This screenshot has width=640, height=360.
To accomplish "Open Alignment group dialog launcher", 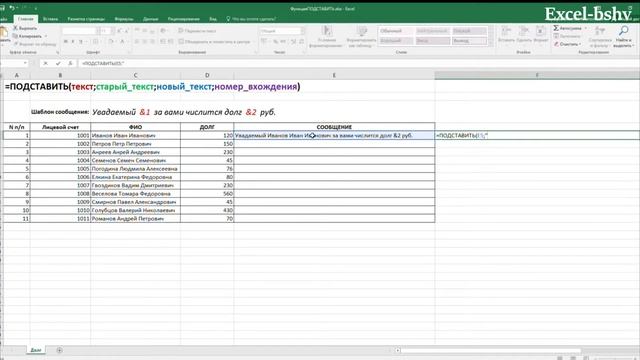I will click(x=256, y=52).
